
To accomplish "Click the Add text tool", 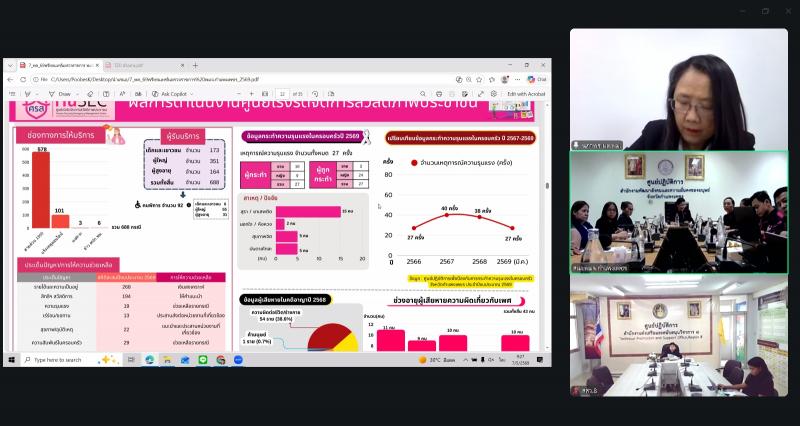I will click(x=106, y=94).
